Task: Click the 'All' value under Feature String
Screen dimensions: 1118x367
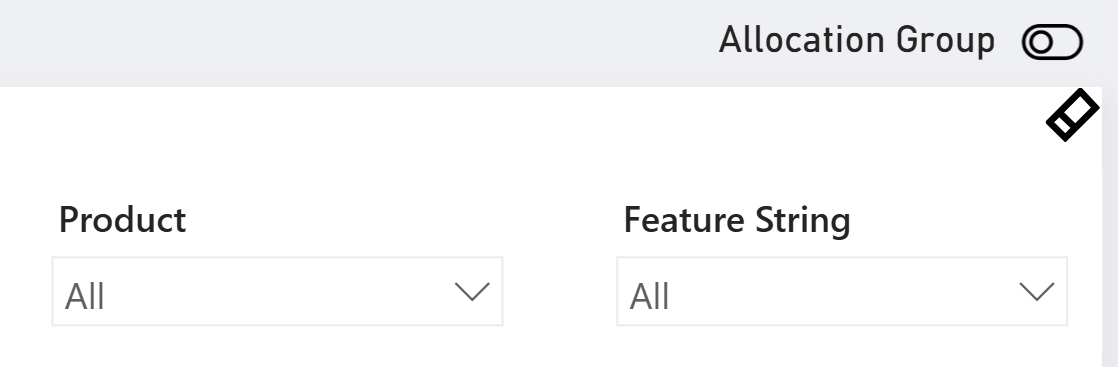Action: click(x=649, y=296)
